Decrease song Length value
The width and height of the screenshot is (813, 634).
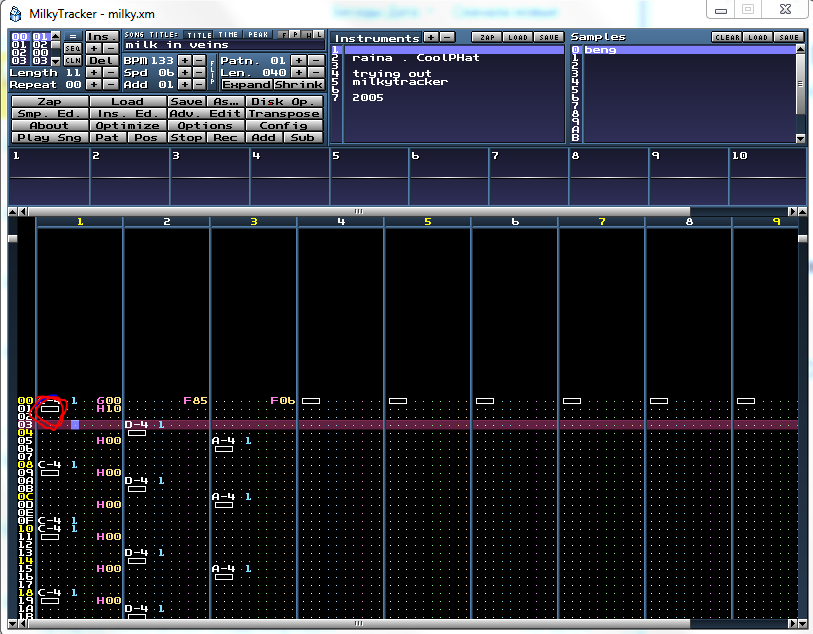[x=110, y=73]
